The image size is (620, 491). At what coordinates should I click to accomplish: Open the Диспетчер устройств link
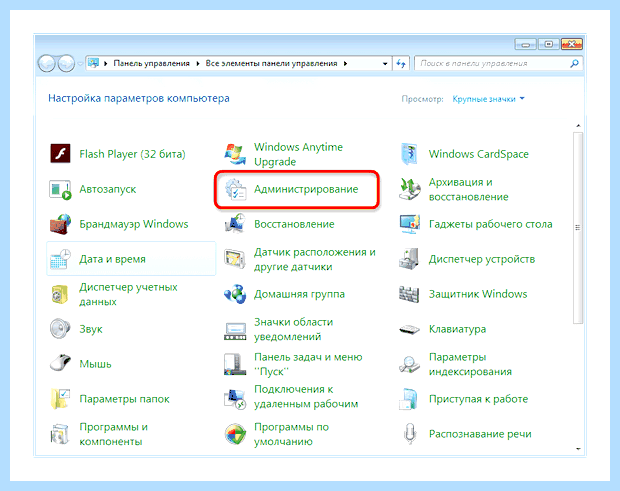[482, 259]
